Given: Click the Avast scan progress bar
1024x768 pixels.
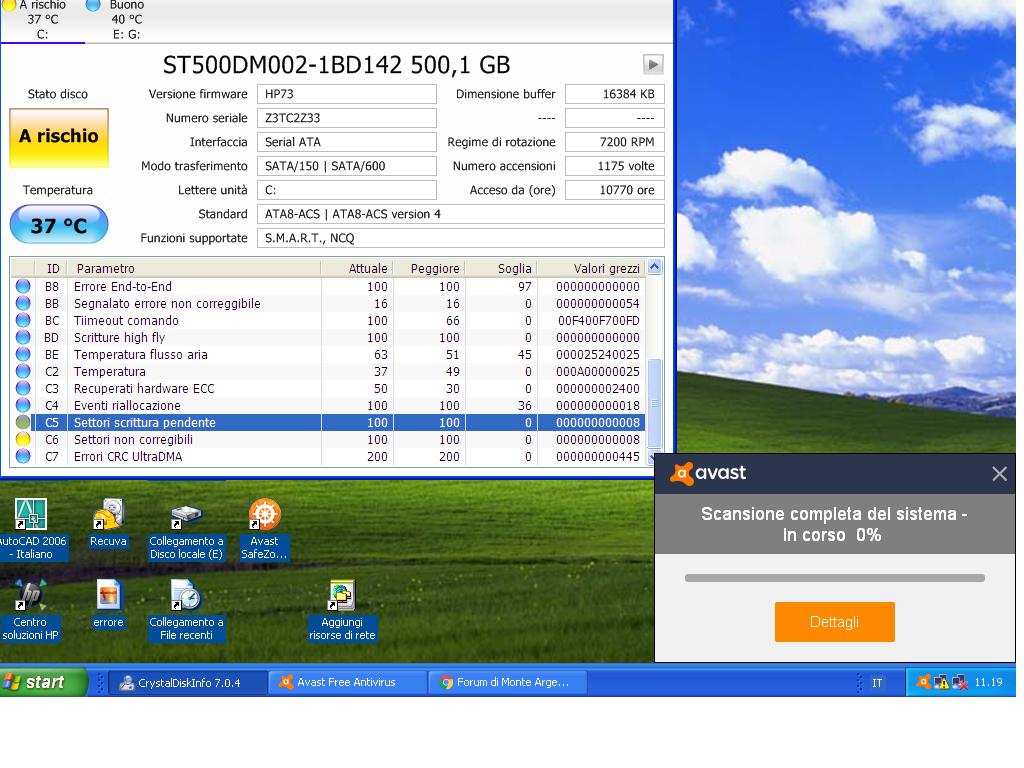Looking at the screenshot, I should [x=834, y=578].
